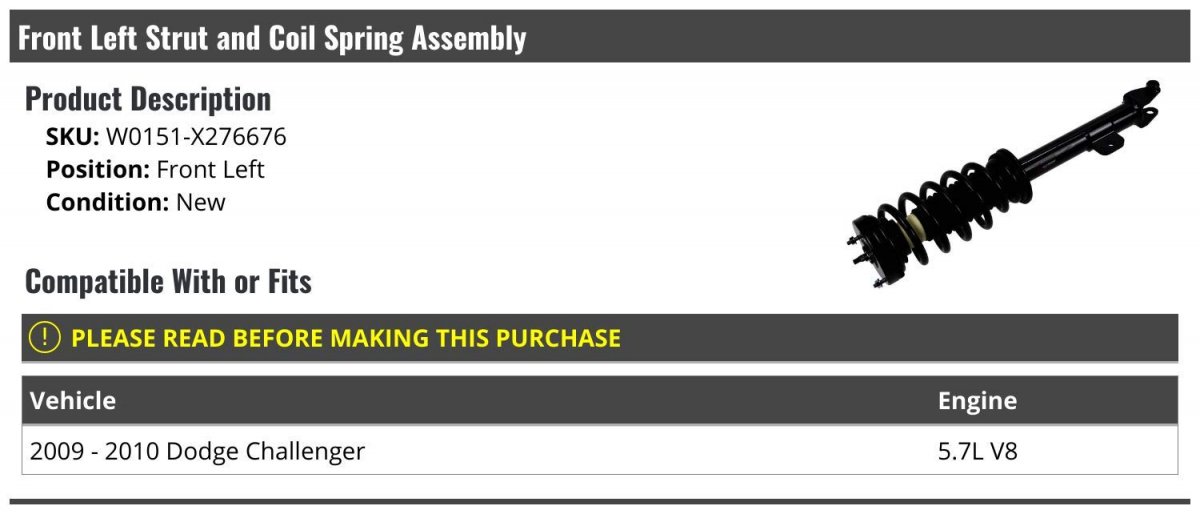
Task: Click the strut mount bolts in the photo
Action: (864, 250)
